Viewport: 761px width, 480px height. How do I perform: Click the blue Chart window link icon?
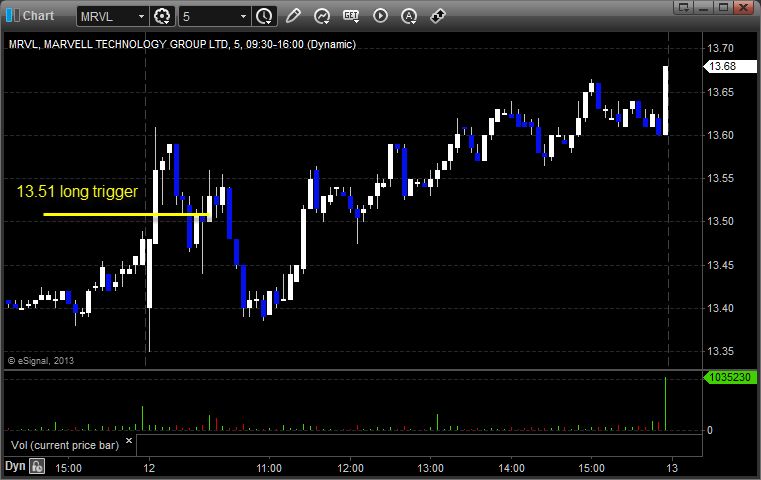point(13,16)
